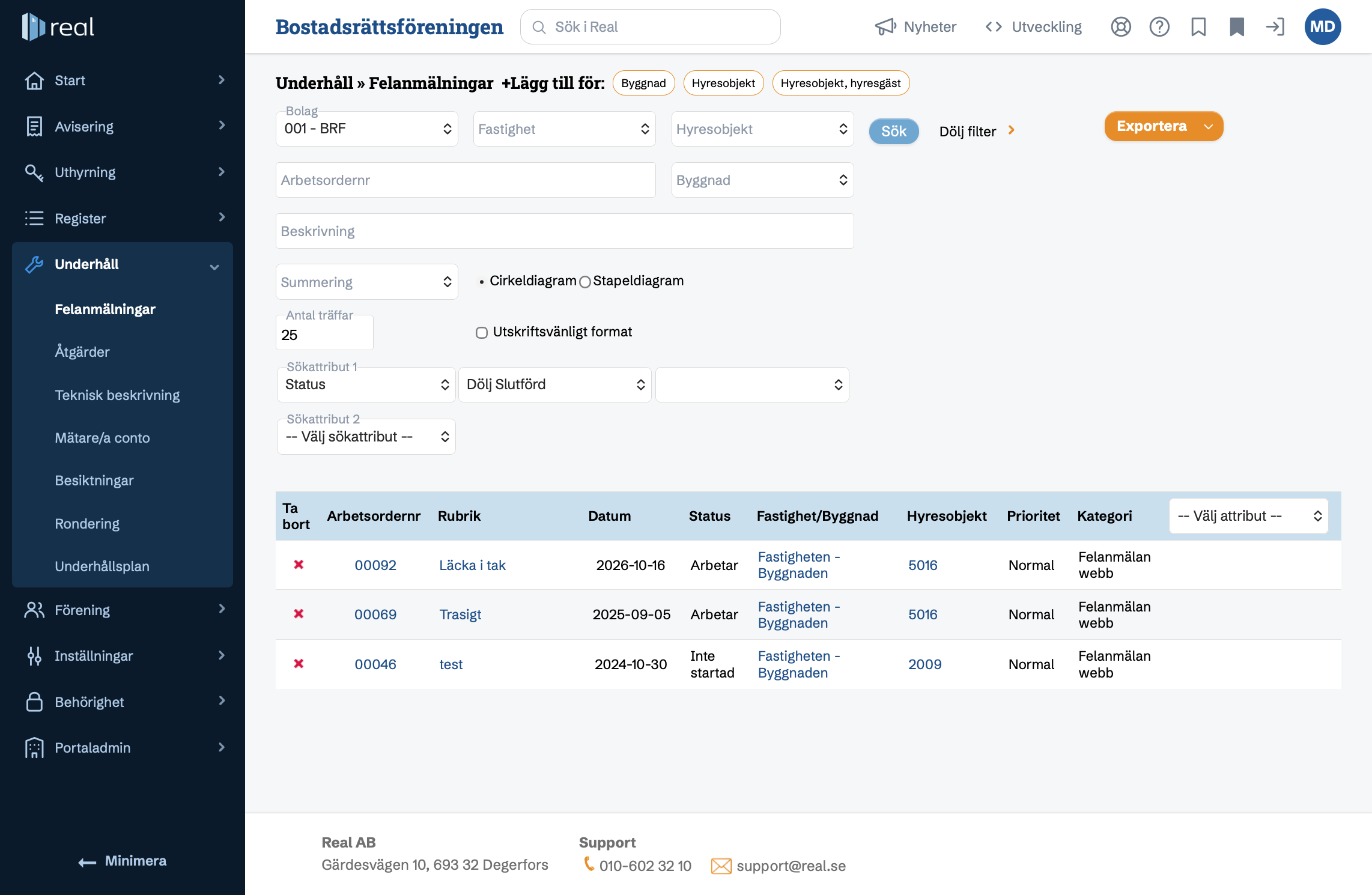1372x895 pixels.
Task: Click the filled bookmark icon
Action: (1237, 27)
